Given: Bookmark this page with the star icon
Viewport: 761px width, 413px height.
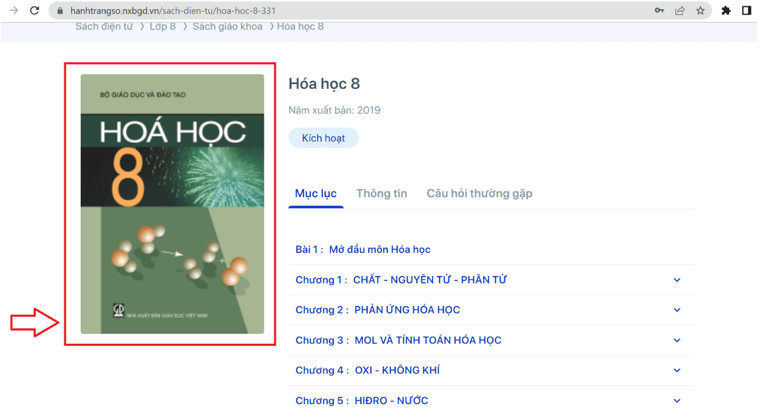Looking at the screenshot, I should pos(700,11).
